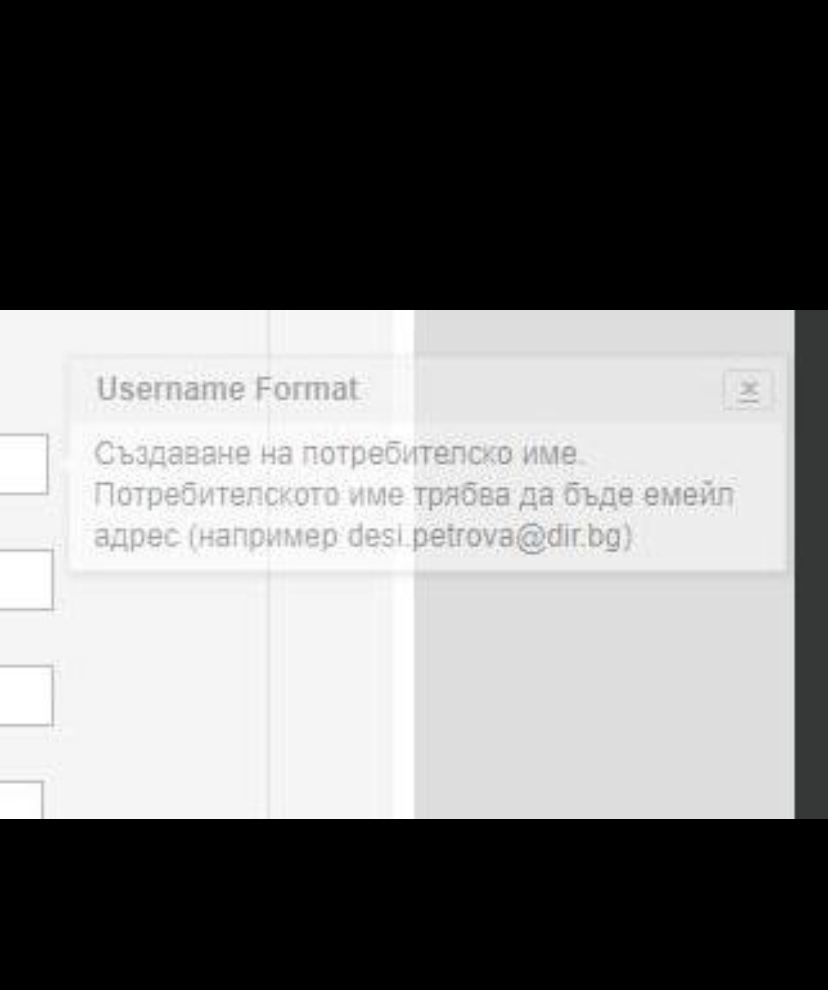Screen dimensions: 828x990
Task: Click the gray side panel below the tooltip
Action: (604, 695)
